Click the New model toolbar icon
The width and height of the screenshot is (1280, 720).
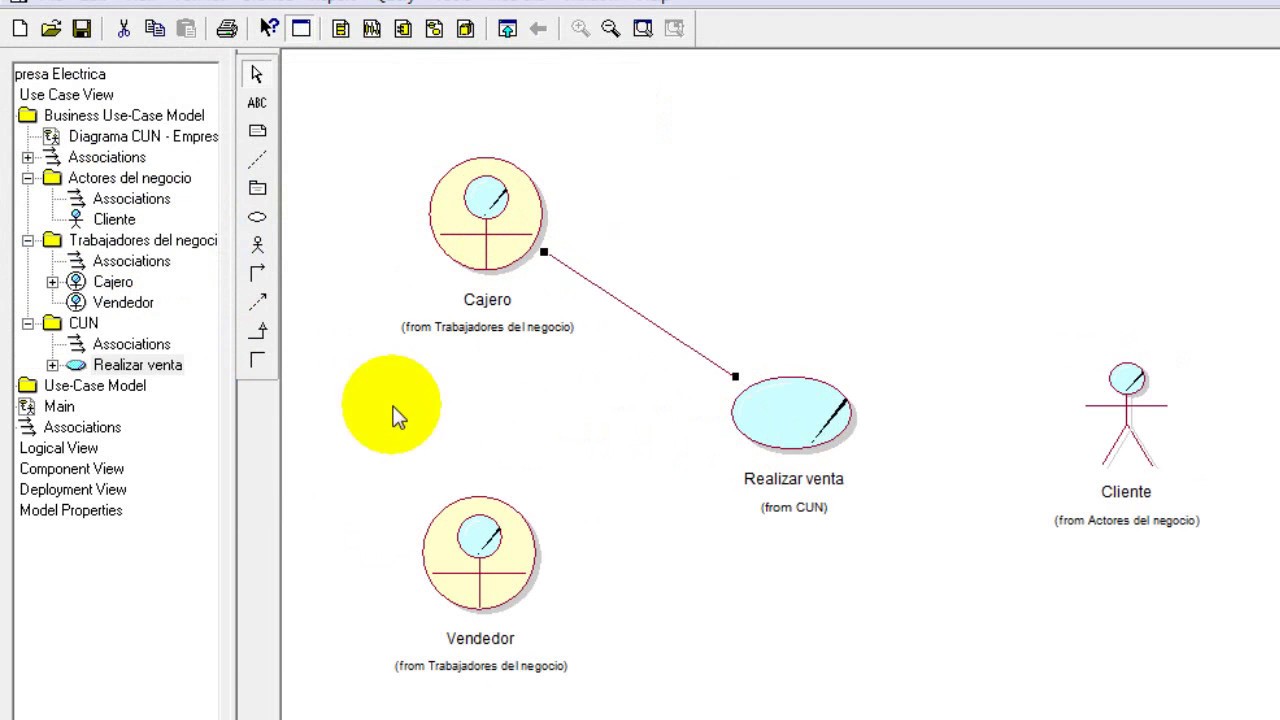click(x=20, y=29)
